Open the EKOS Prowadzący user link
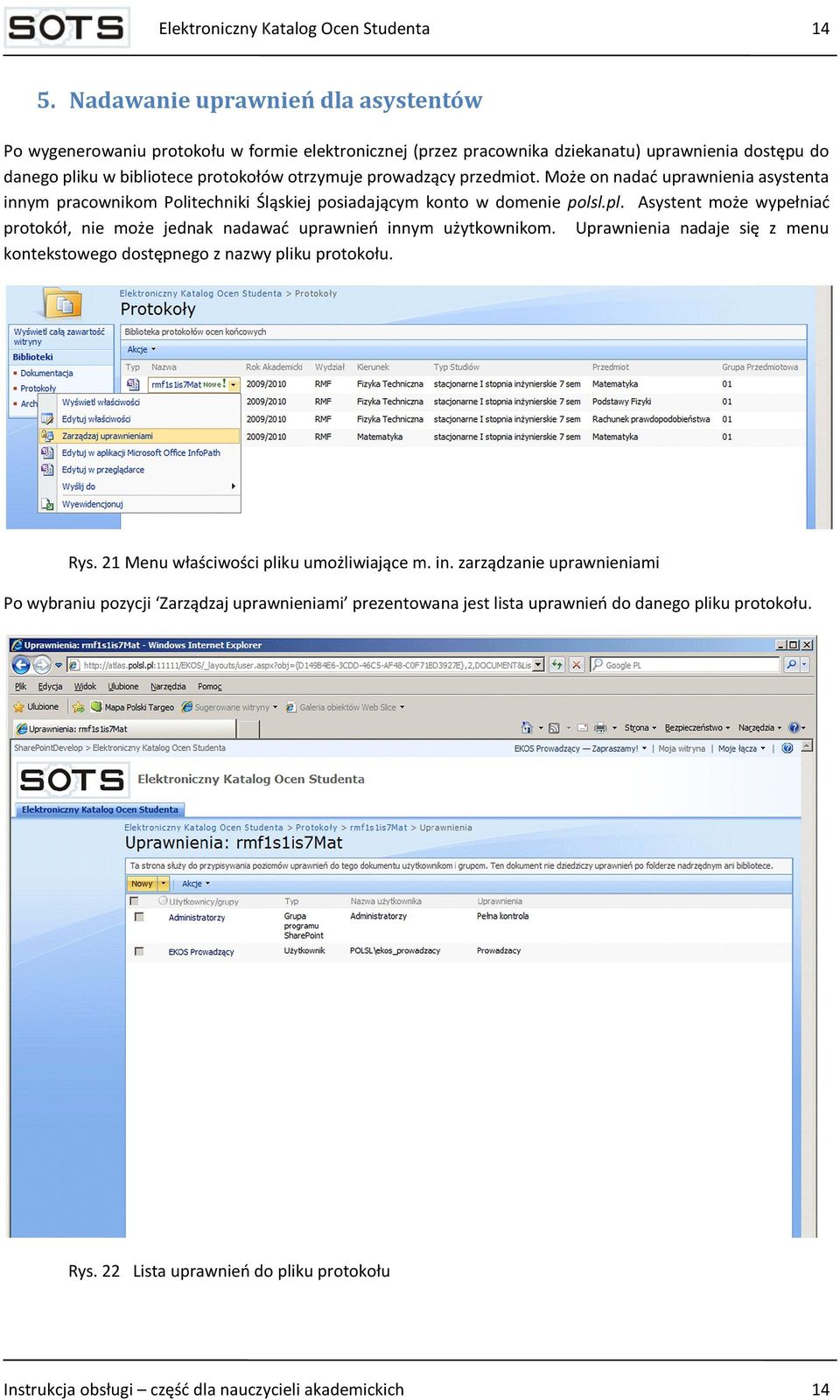Image resolution: width=840 pixels, height=1400 pixels. pyautogui.click(x=201, y=952)
